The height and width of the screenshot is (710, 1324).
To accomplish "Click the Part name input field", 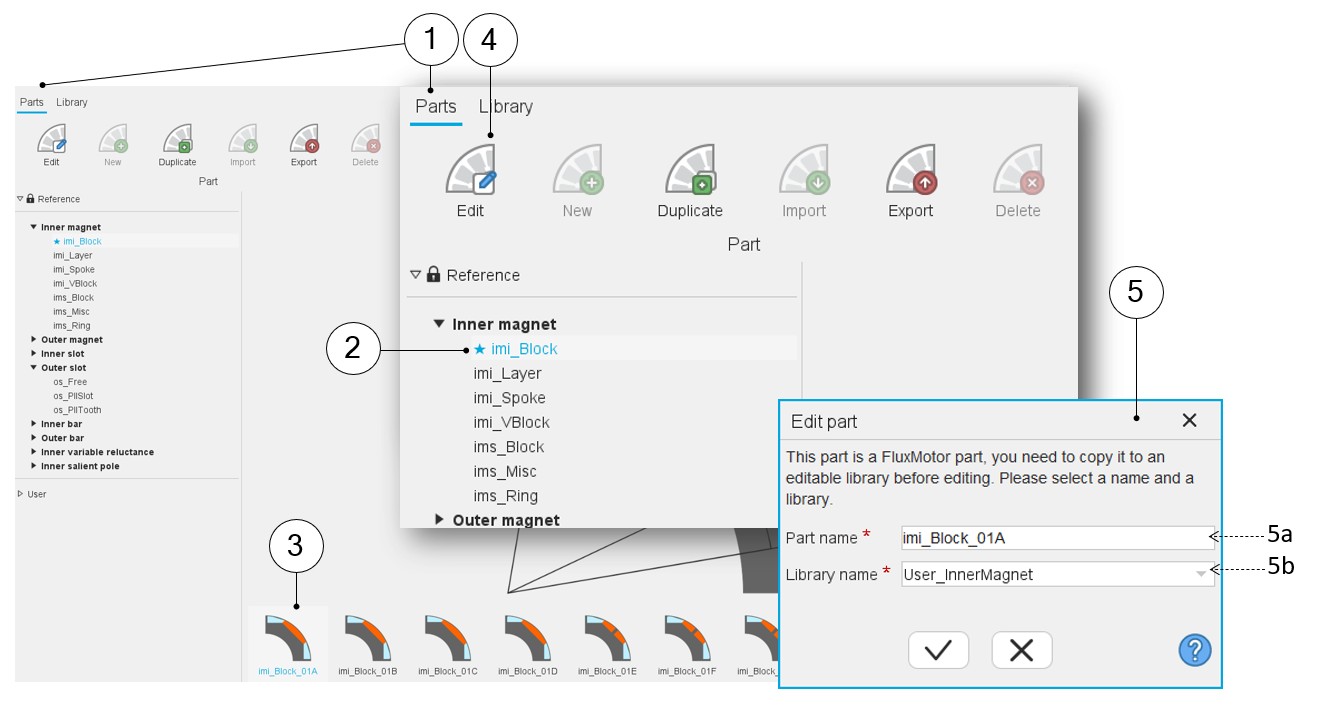I will (1057, 538).
